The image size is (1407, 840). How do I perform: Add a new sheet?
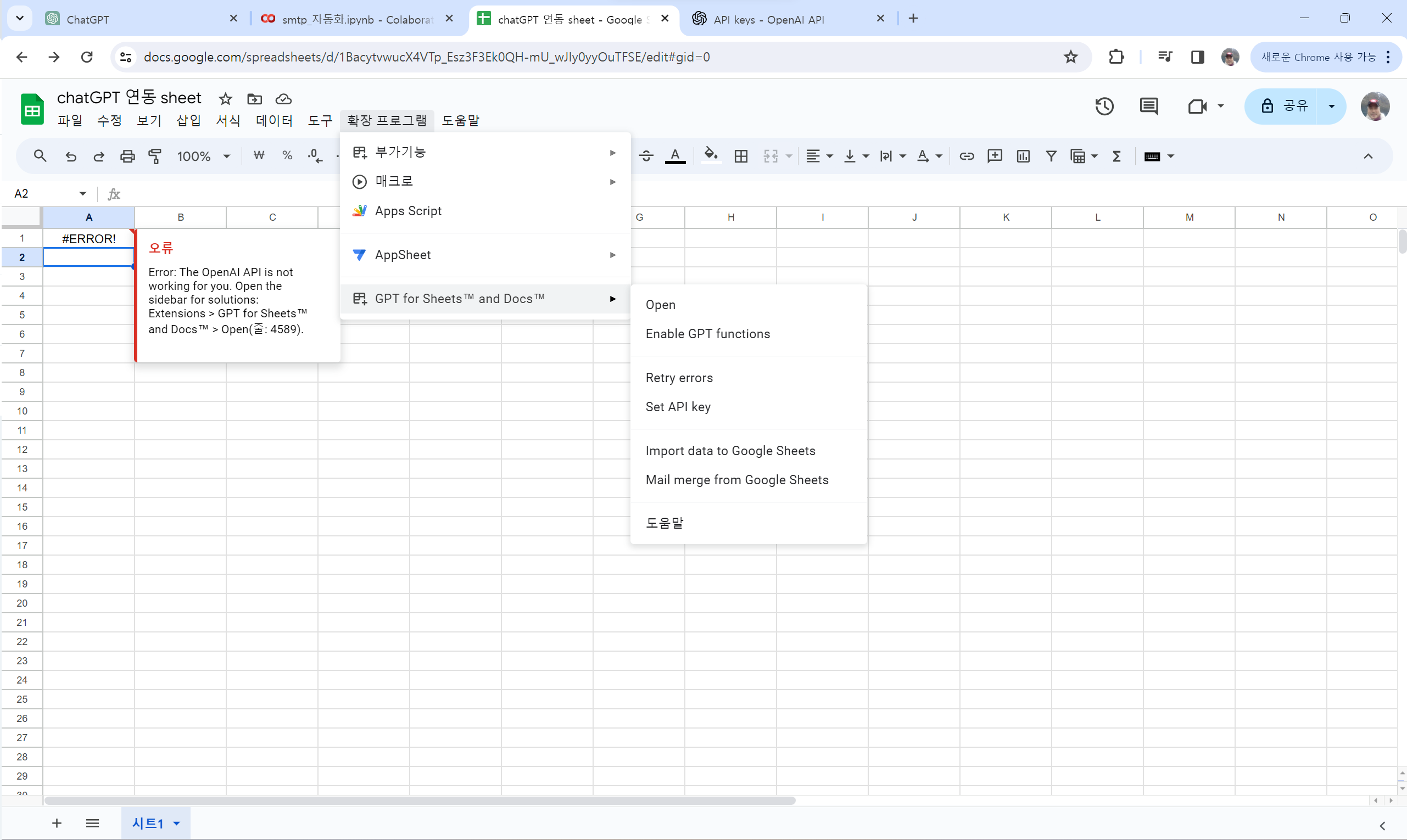coord(57,823)
